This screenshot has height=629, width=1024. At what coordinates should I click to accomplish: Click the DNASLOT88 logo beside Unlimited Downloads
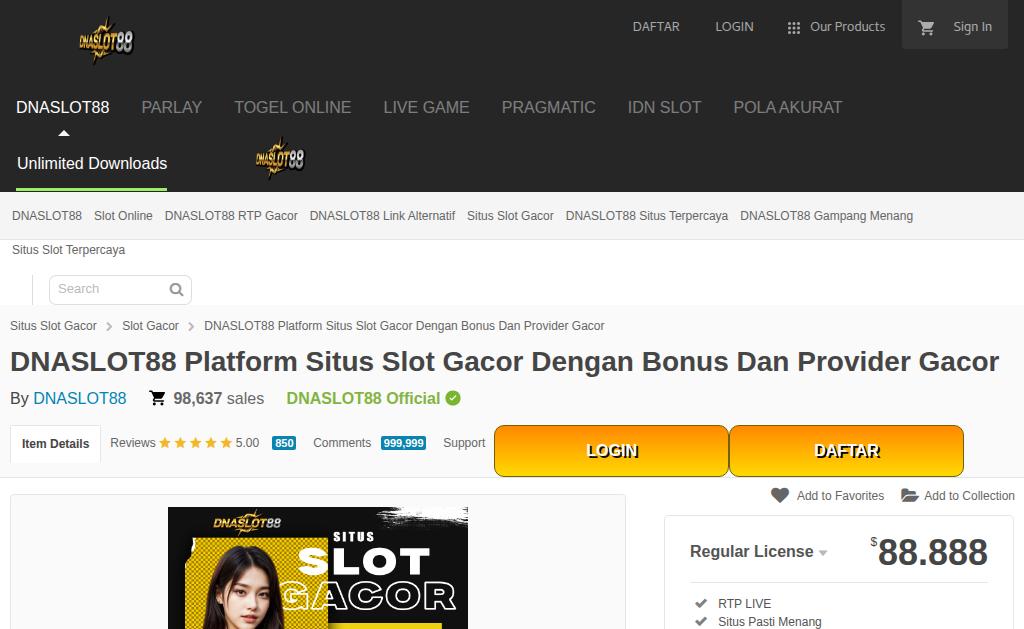point(280,158)
